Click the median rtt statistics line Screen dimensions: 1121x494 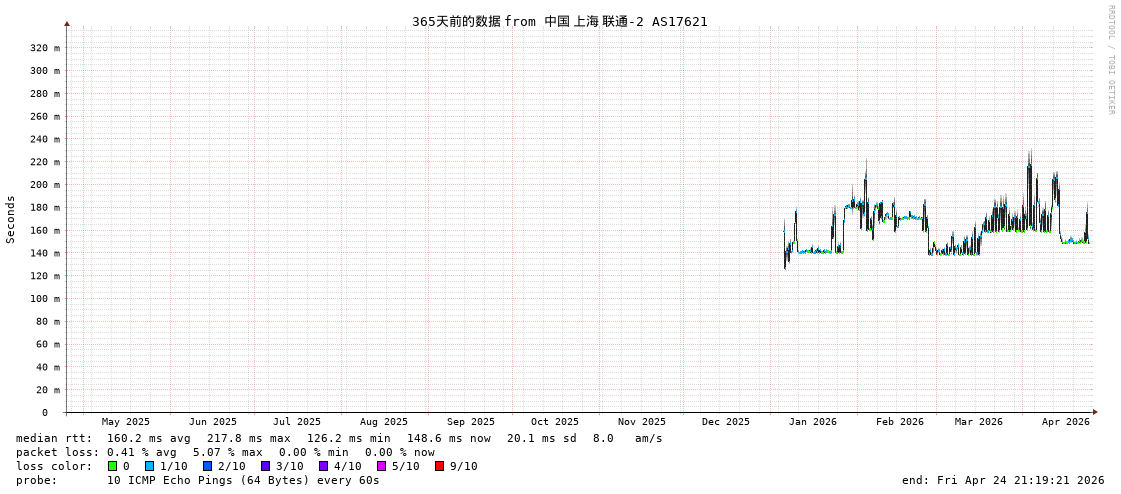338,438
